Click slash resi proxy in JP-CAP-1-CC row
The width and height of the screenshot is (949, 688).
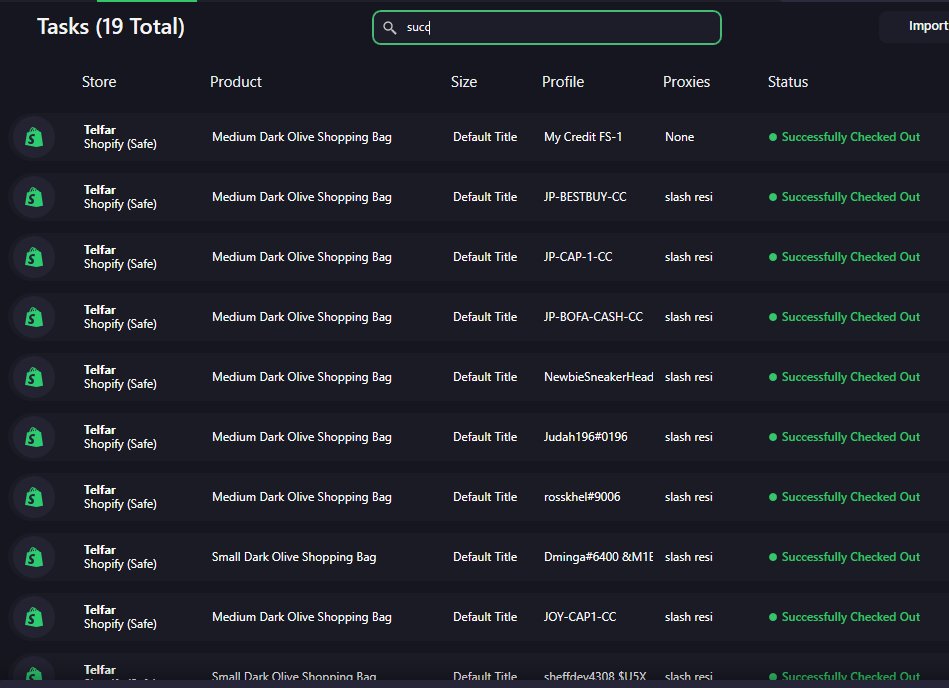[x=689, y=257]
